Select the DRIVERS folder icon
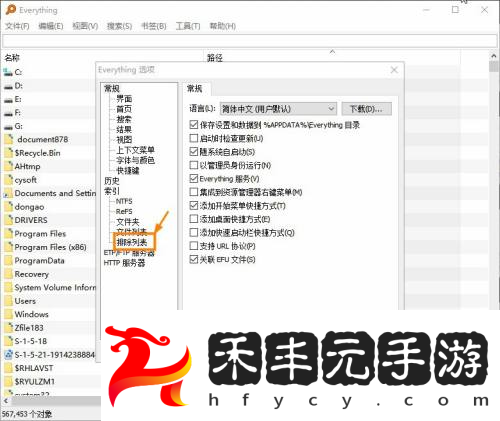The width and height of the screenshot is (500, 421). tap(9, 220)
